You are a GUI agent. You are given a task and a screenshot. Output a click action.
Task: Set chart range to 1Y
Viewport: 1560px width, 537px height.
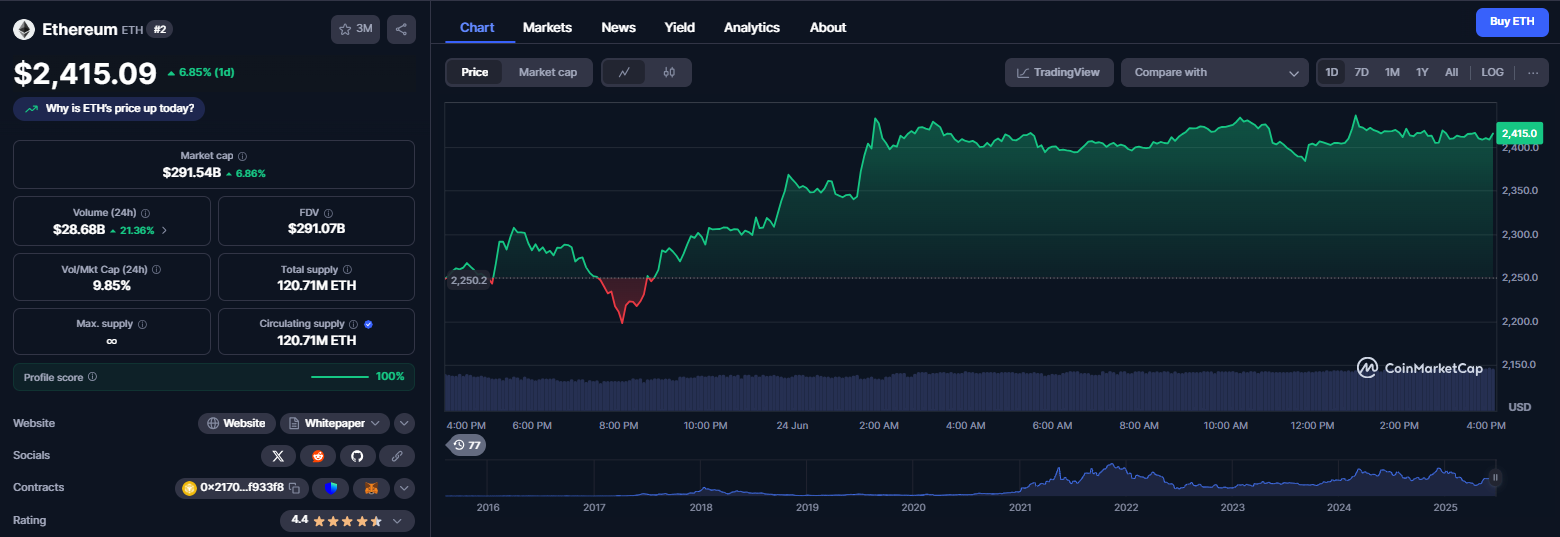1422,72
